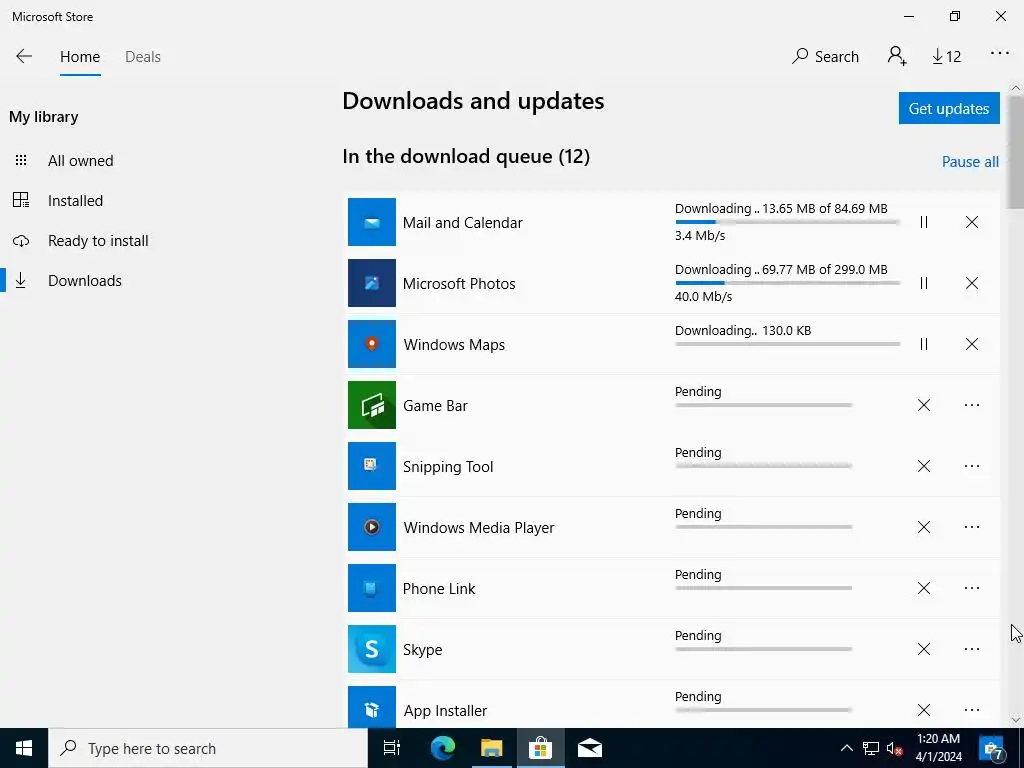The height and width of the screenshot is (768, 1024).
Task: Click the Skype app icon
Action: (x=372, y=649)
